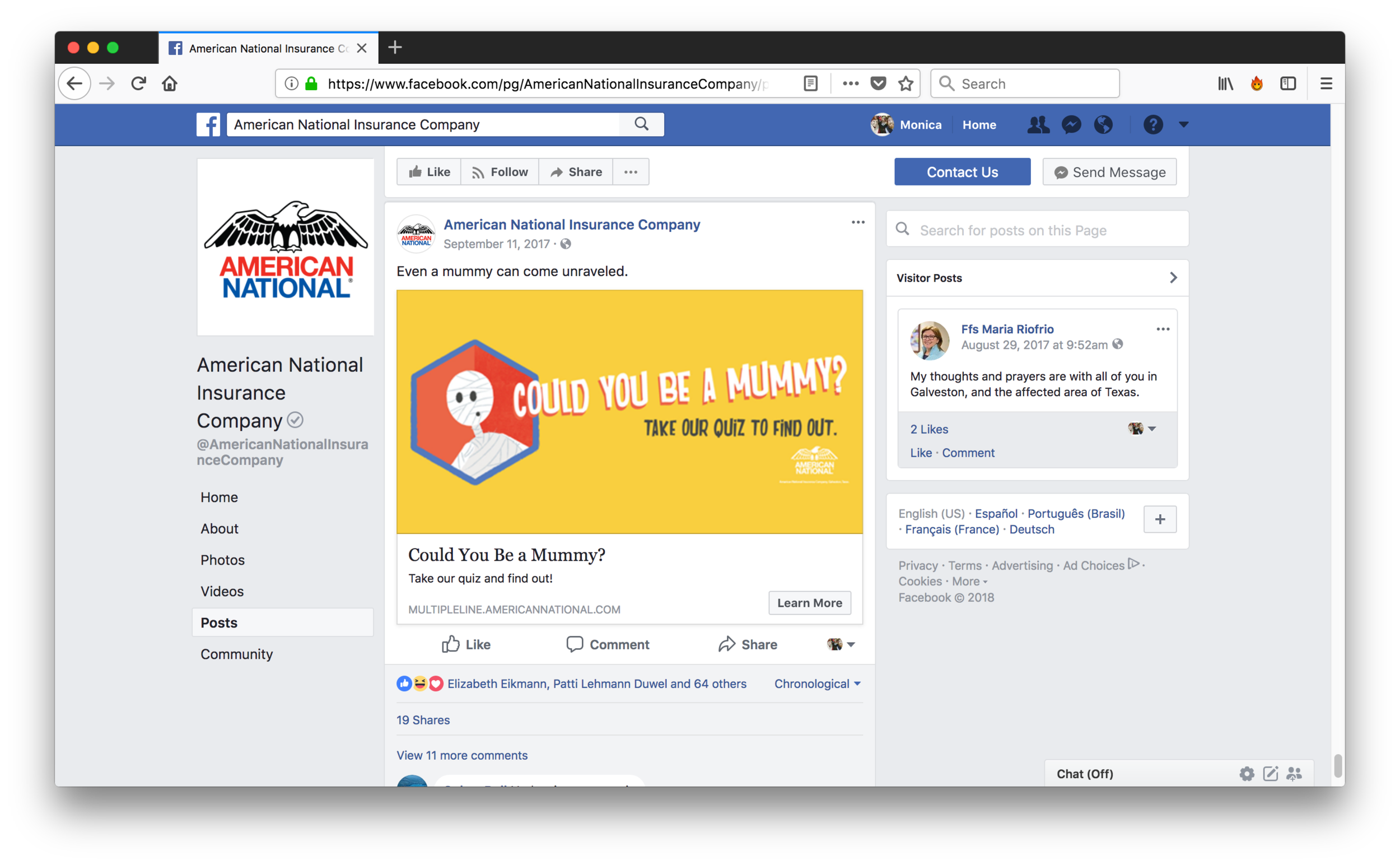1400x865 pixels.
Task: Open the post-as identity dropdown on mummy post
Action: tap(841, 644)
